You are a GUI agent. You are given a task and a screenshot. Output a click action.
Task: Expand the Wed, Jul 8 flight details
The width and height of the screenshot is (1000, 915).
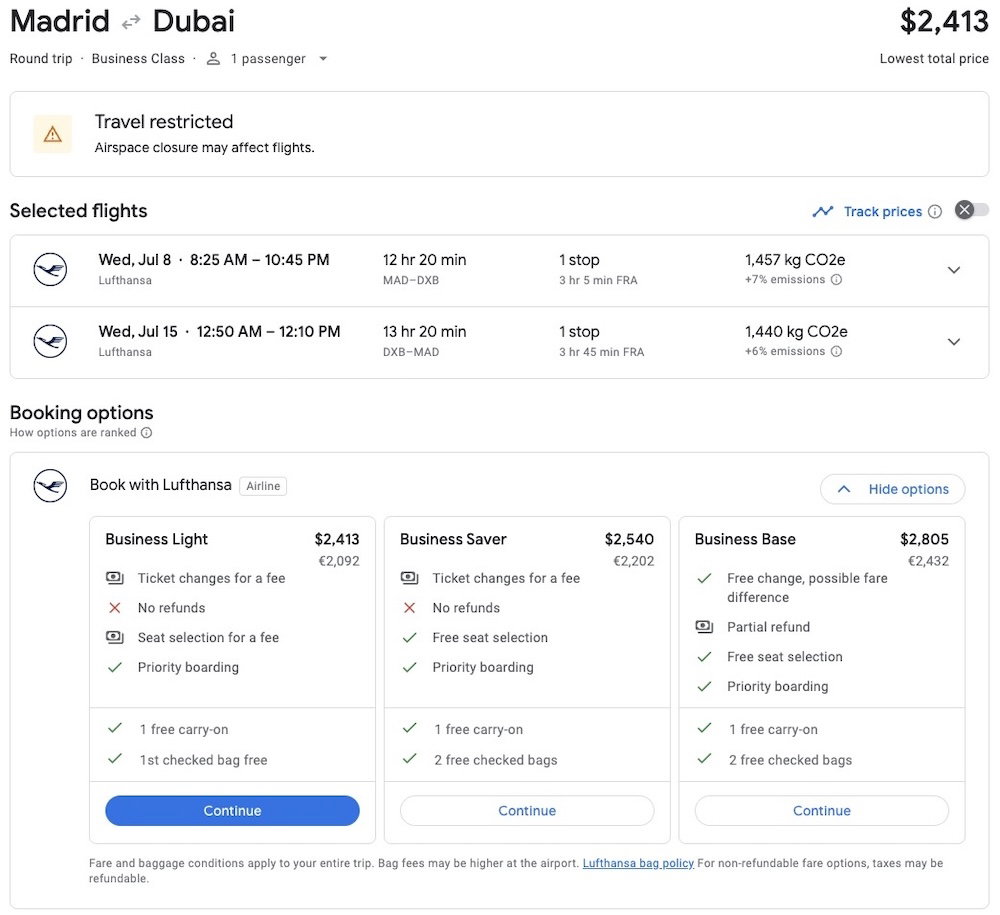[x=954, y=270]
